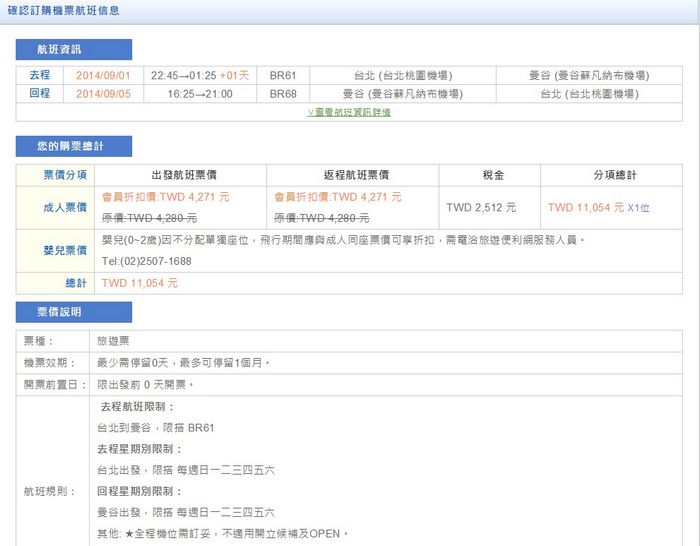Click the 航班資訊 section header
The width and height of the screenshot is (700, 546).
pyautogui.click(x=60, y=49)
